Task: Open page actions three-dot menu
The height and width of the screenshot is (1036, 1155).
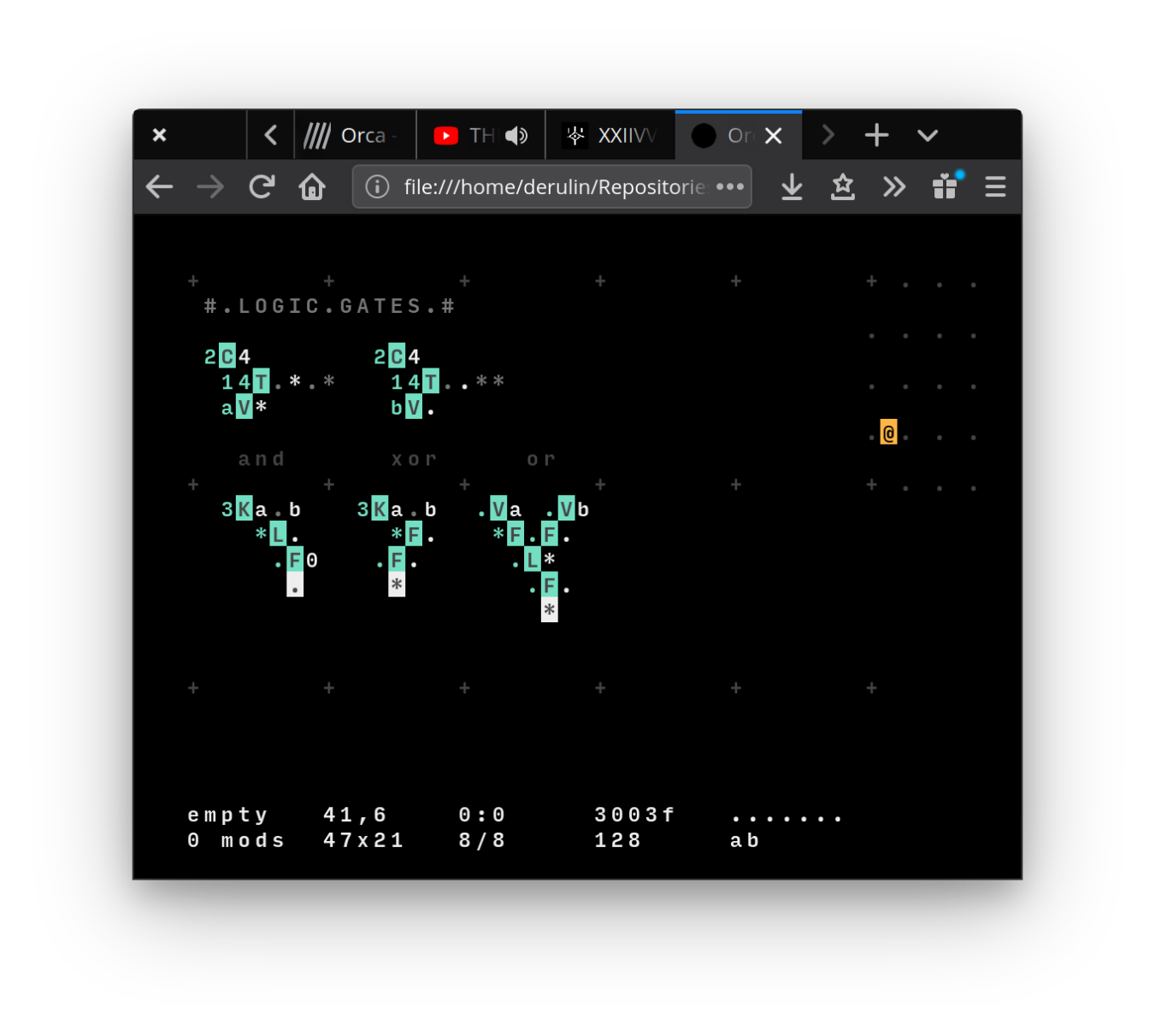Action: 730,186
